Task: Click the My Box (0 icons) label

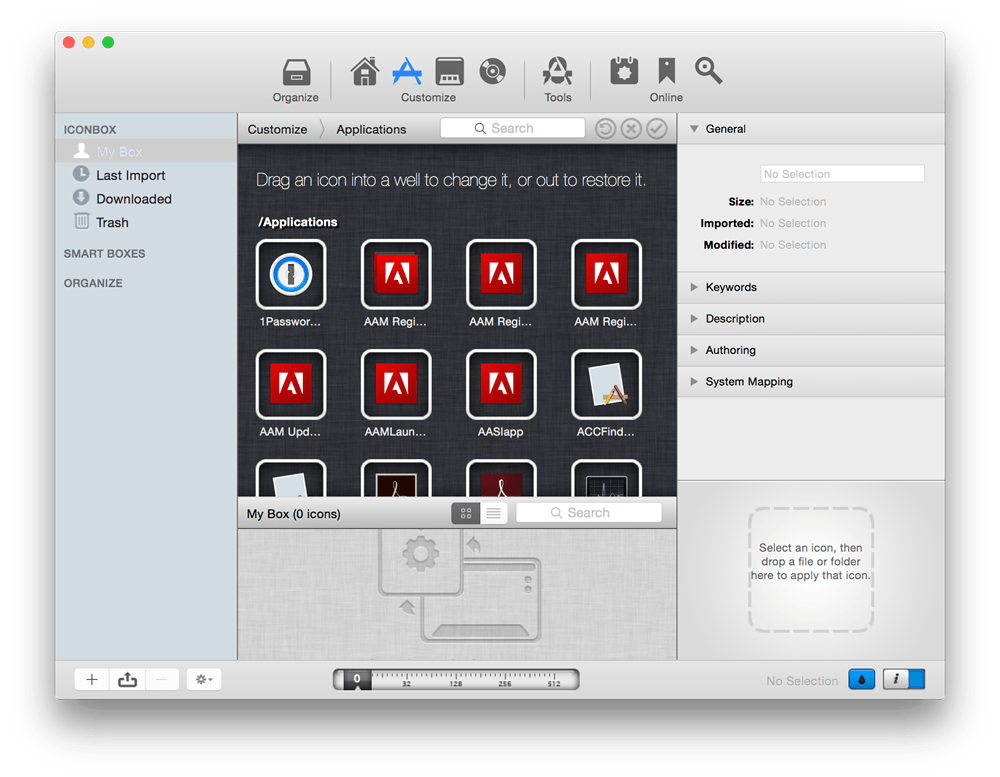Action: click(293, 514)
